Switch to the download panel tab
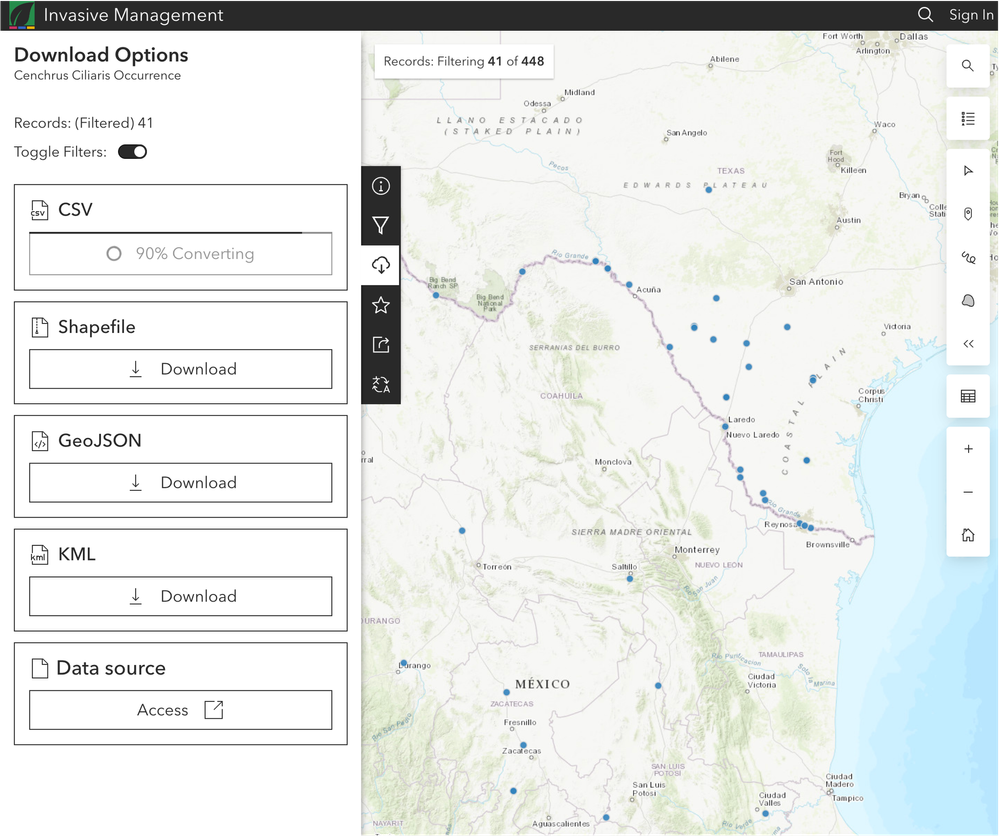This screenshot has width=999, height=836. pos(380,265)
